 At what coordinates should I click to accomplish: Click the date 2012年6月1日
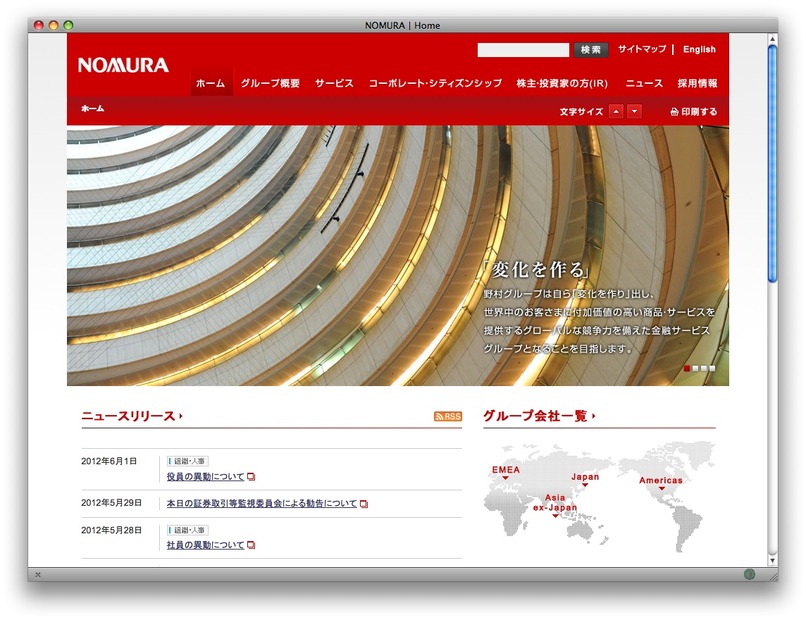point(109,461)
